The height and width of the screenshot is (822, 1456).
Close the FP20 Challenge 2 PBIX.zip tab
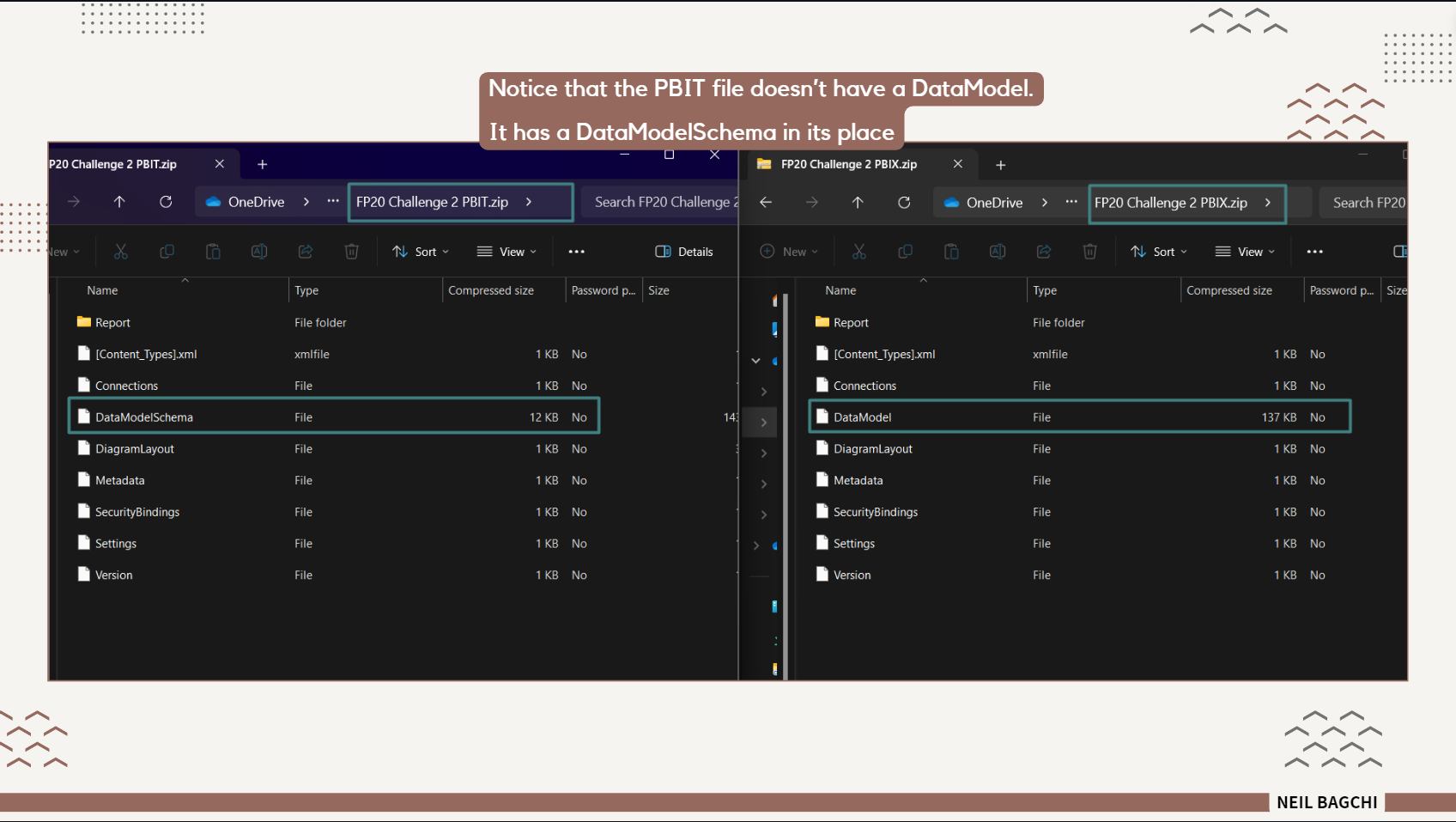point(958,164)
